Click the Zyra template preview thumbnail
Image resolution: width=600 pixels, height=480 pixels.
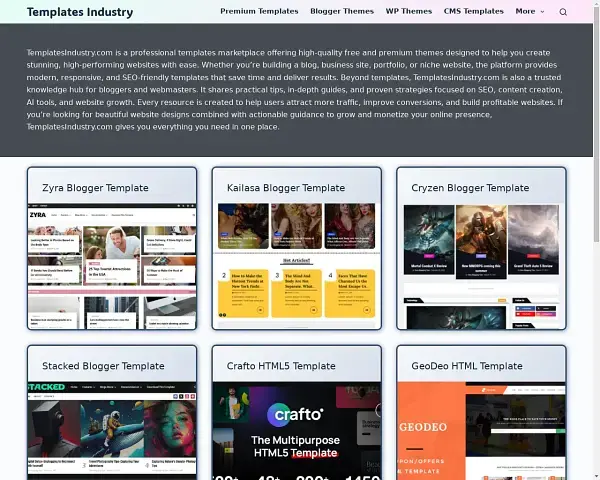pyautogui.click(x=112, y=266)
